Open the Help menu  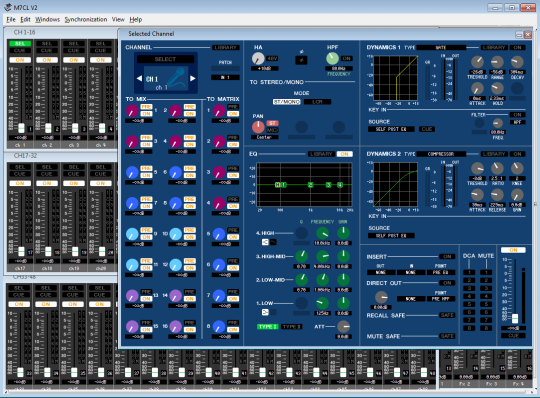pyautogui.click(x=136, y=20)
